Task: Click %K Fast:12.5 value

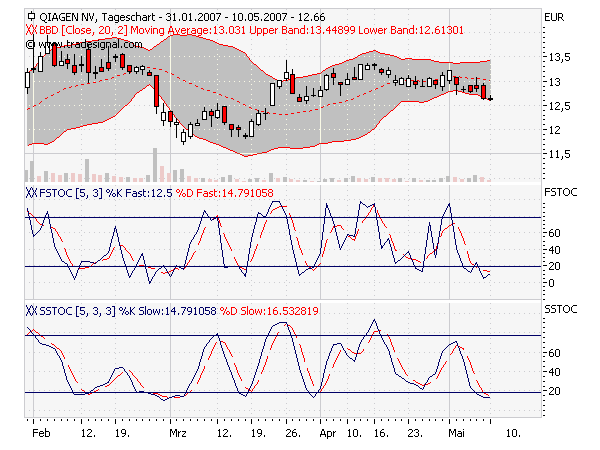Action: [139, 193]
